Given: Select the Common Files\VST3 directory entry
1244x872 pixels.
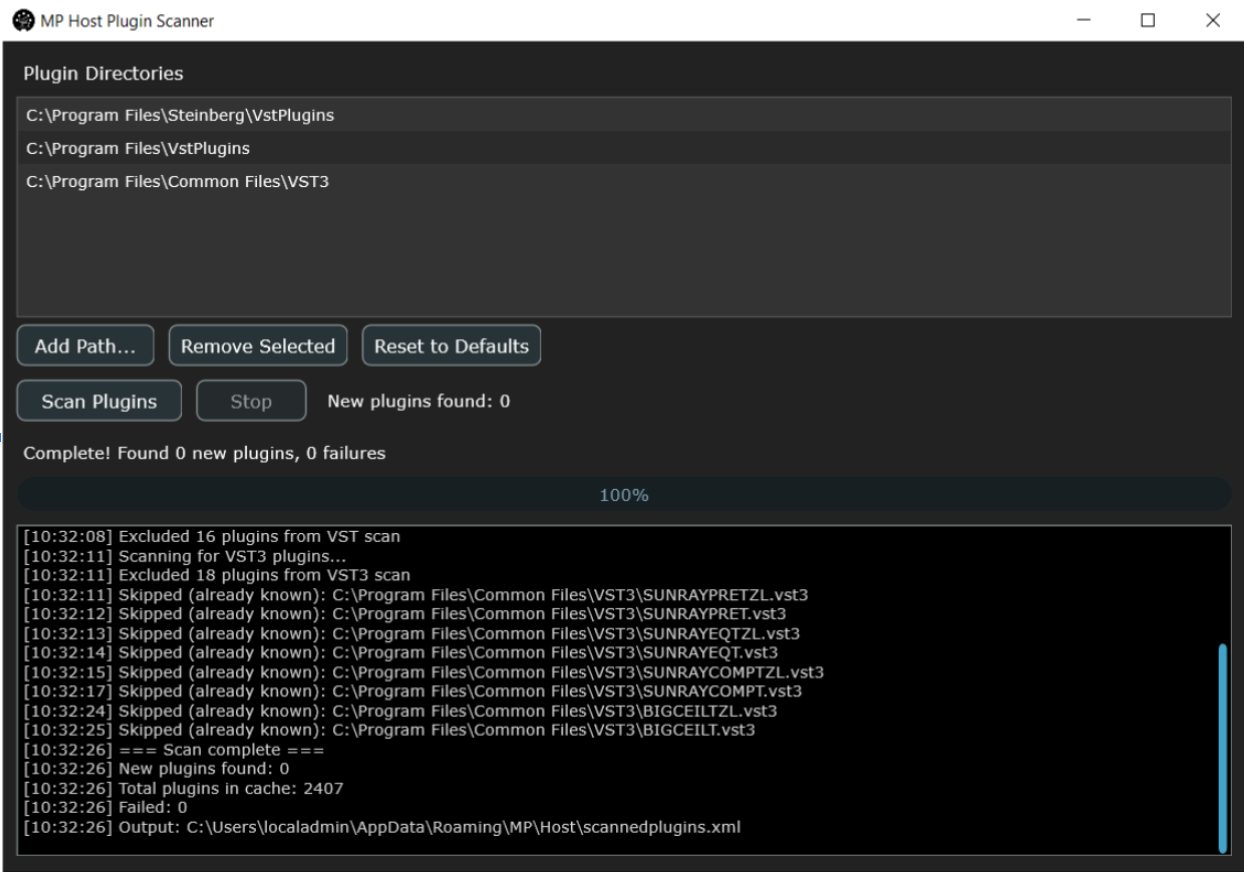Looking at the screenshot, I should (177, 181).
